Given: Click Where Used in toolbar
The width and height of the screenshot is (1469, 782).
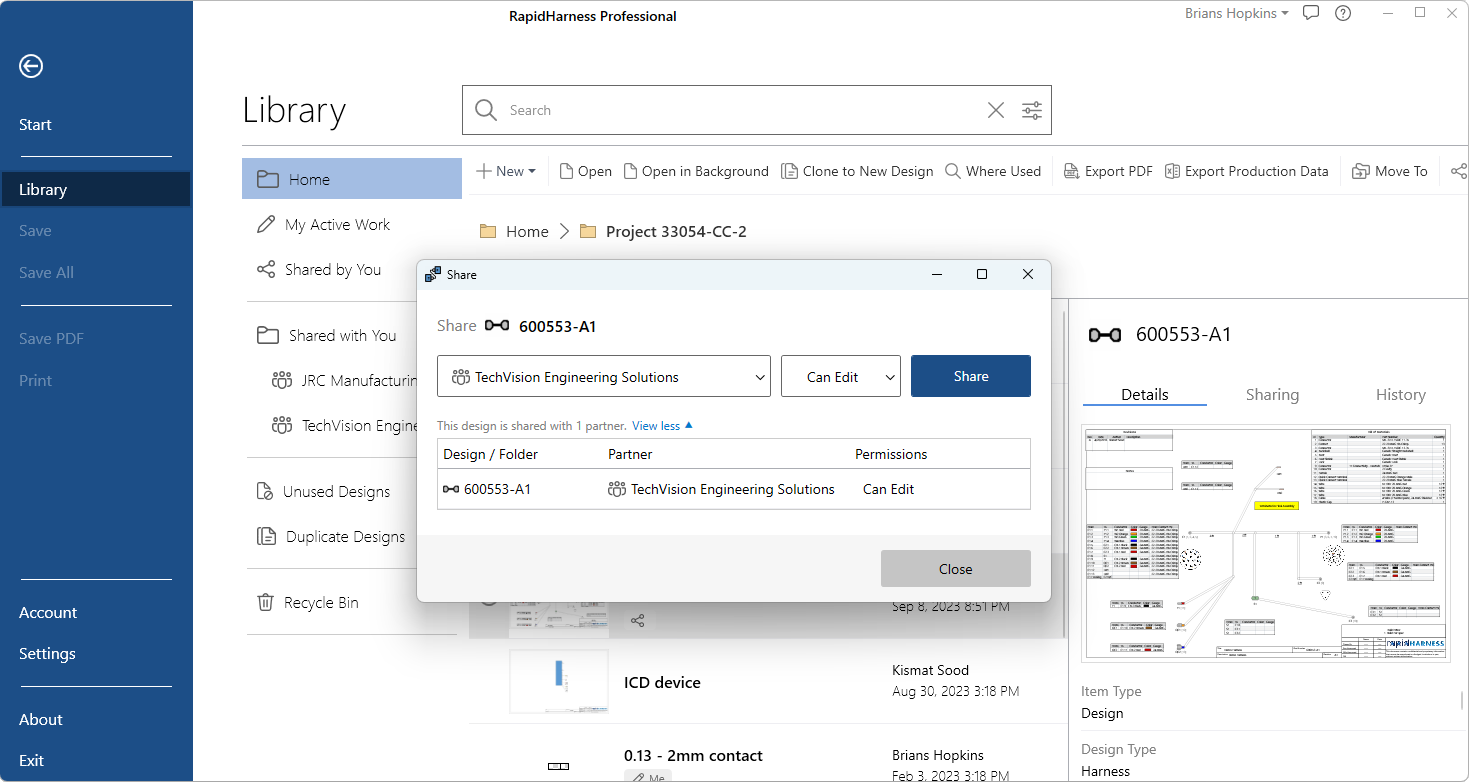Looking at the screenshot, I should (x=993, y=171).
